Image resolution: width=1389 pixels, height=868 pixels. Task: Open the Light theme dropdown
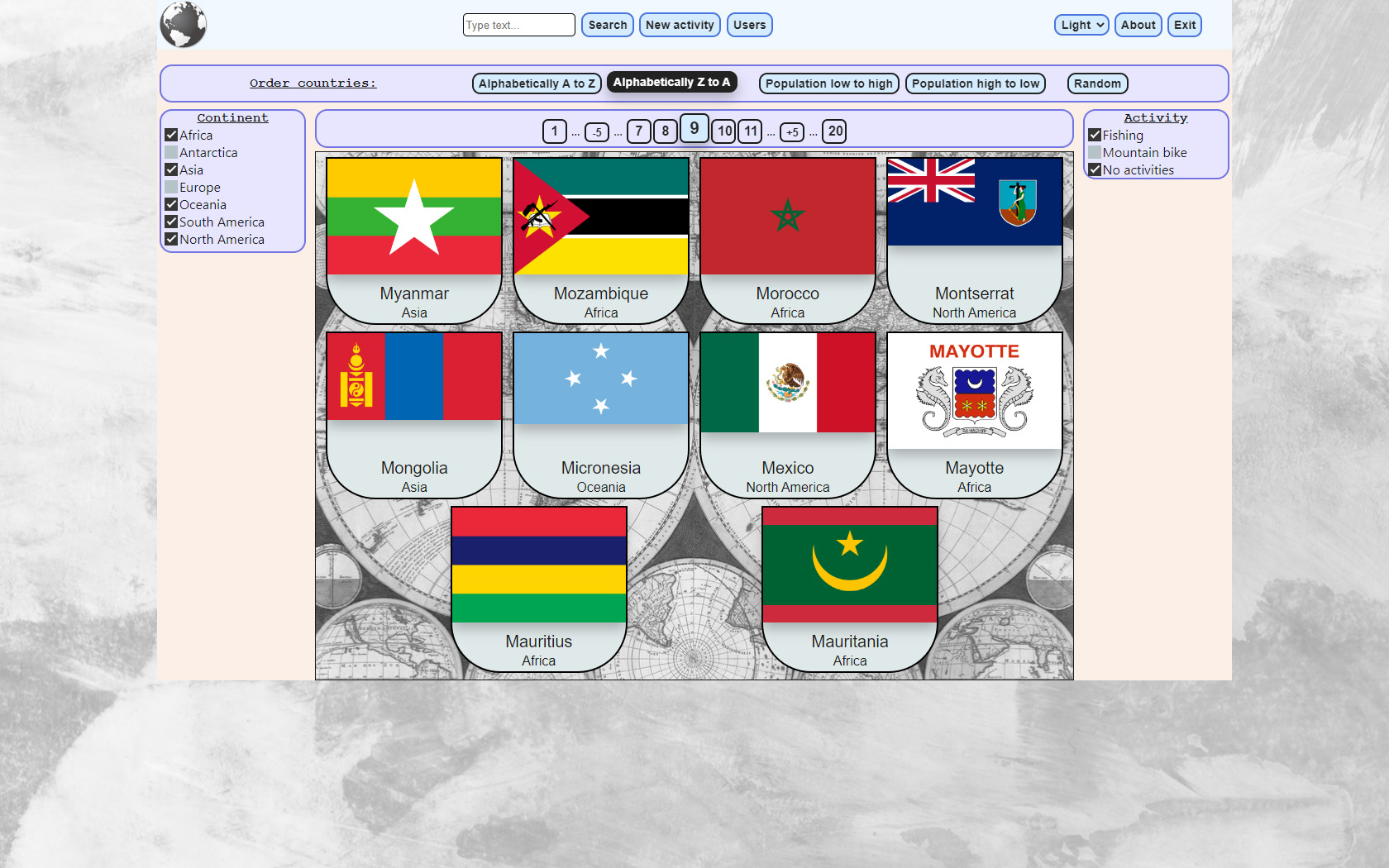coord(1081,25)
